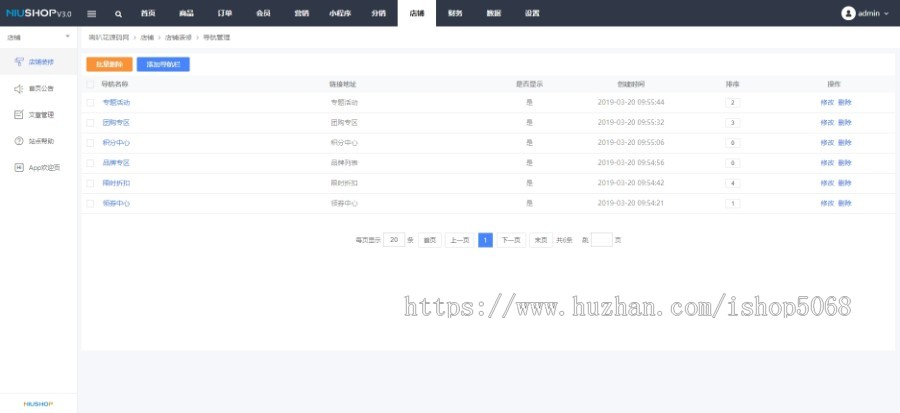Switch to the 订单 top tab
The width and height of the screenshot is (900, 413).
coord(224,13)
